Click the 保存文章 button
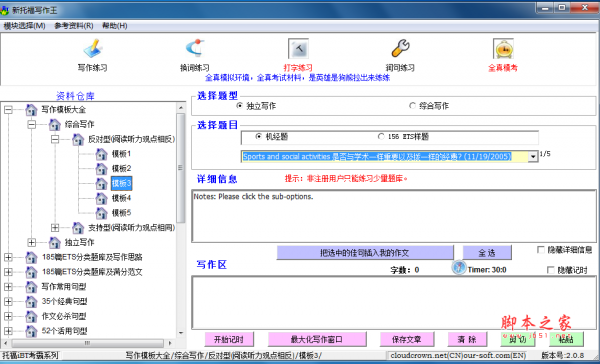 click(407, 339)
